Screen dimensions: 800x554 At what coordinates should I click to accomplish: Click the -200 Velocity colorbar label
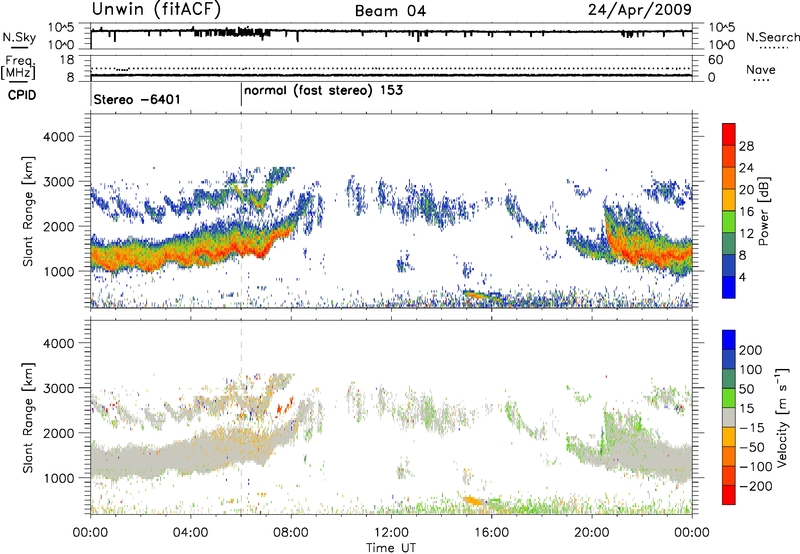[755, 486]
